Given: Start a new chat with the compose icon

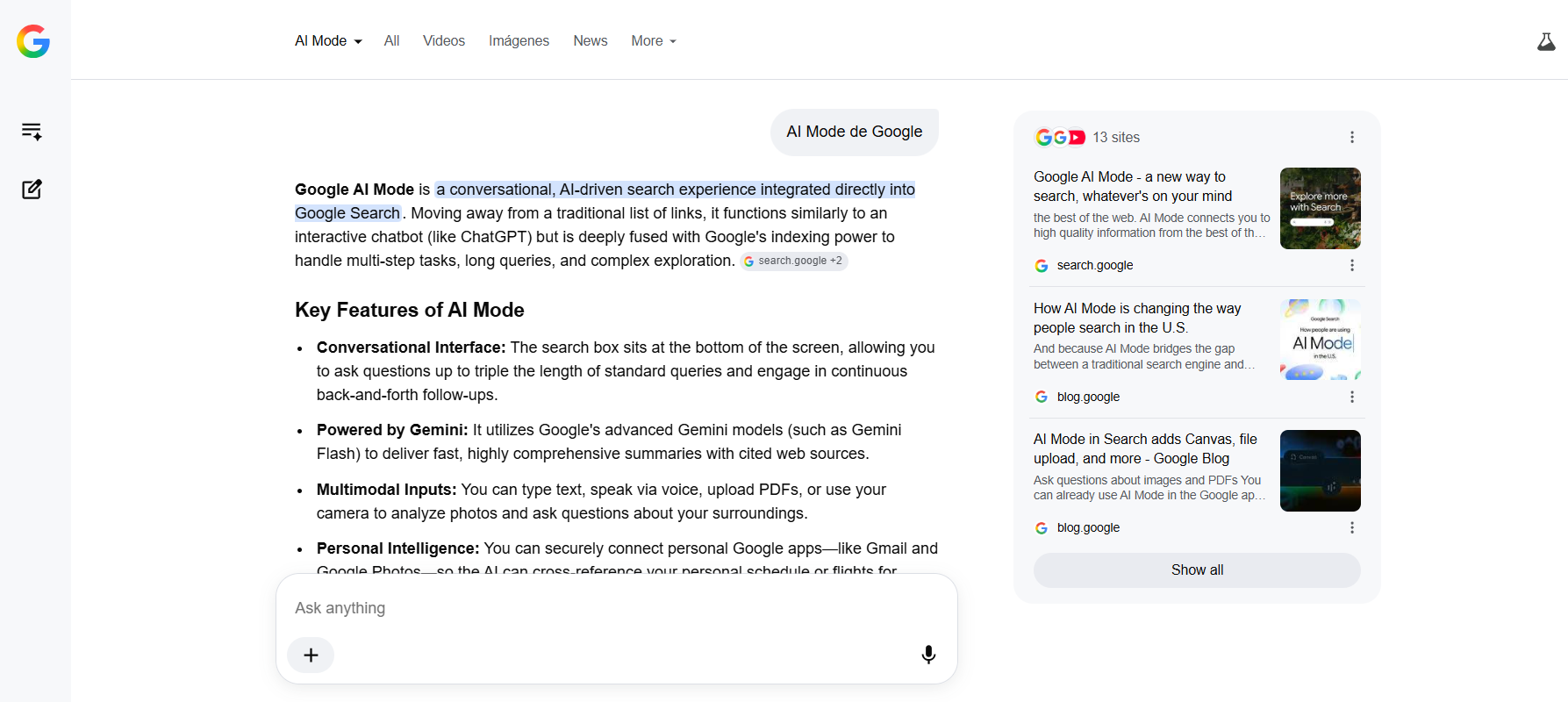Looking at the screenshot, I should [x=32, y=190].
